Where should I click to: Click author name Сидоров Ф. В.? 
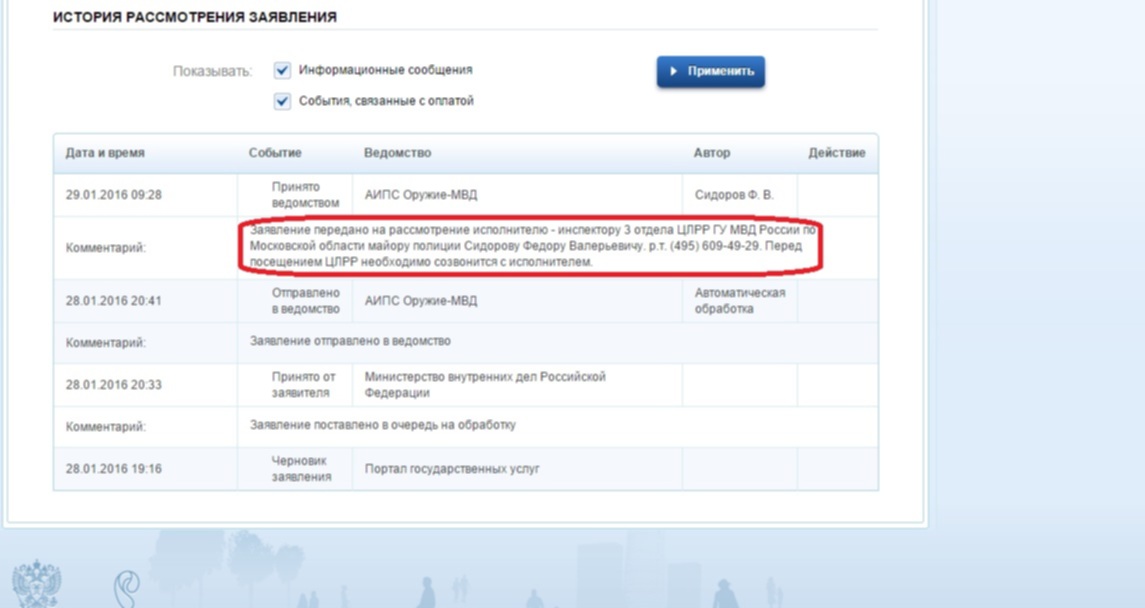(x=734, y=195)
